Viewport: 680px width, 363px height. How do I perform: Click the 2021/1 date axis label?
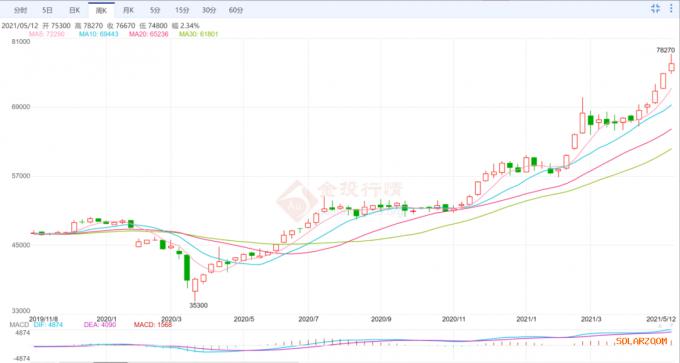click(526, 319)
